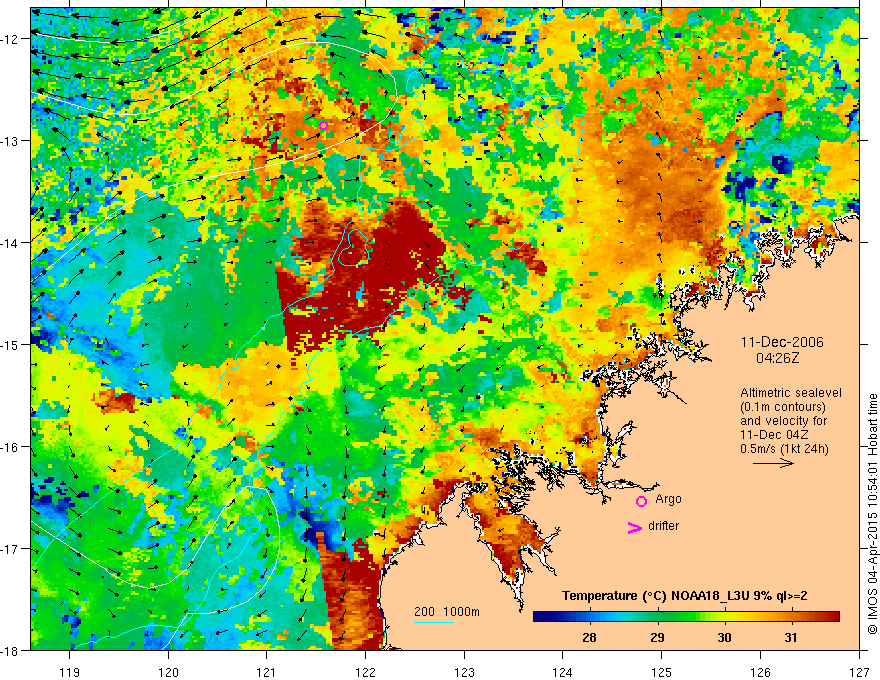
Task: Click the '29' colorbar tick label
Action: coord(657,637)
